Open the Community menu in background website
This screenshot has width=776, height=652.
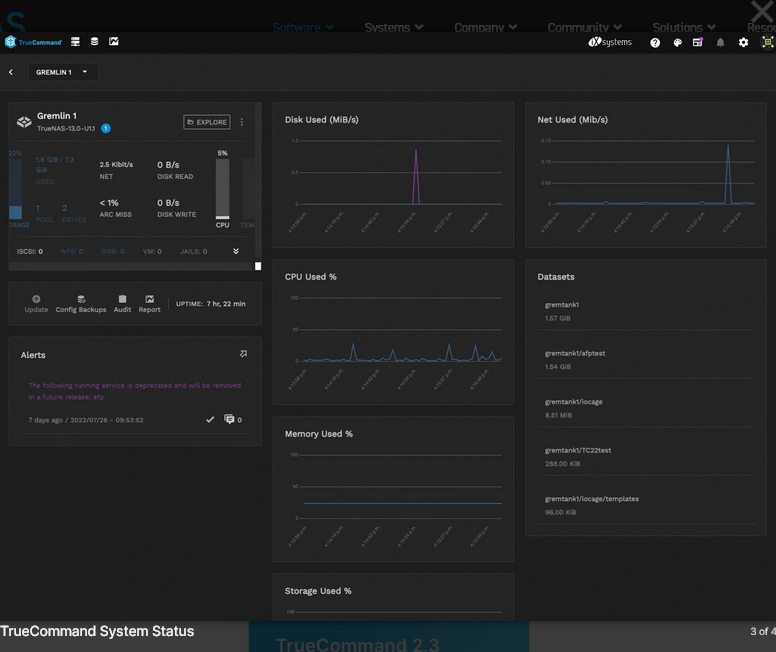tap(584, 27)
